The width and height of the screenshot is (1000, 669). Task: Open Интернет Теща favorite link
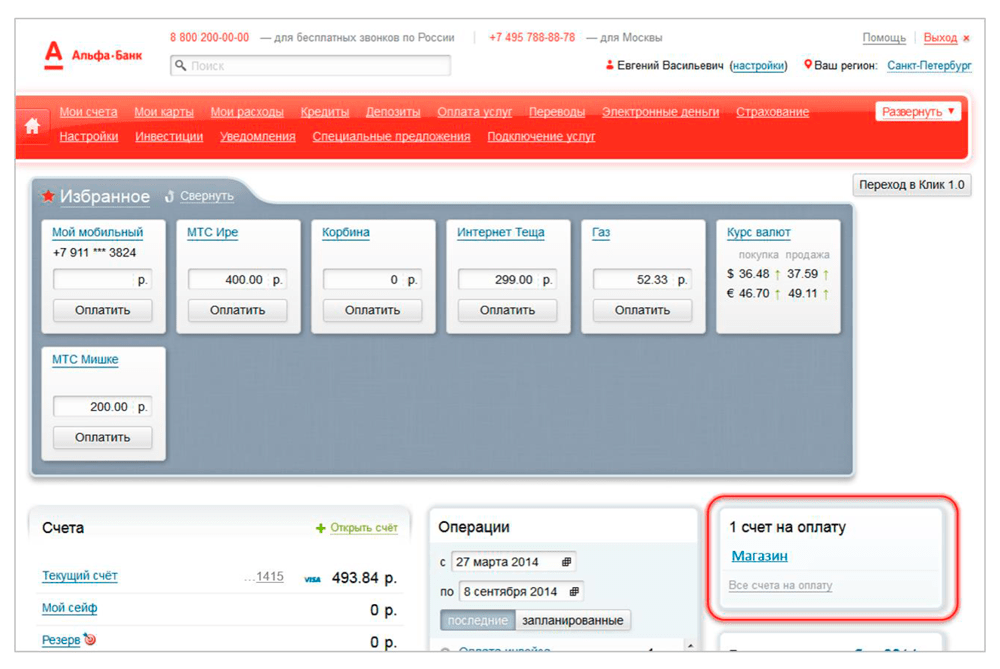point(501,232)
